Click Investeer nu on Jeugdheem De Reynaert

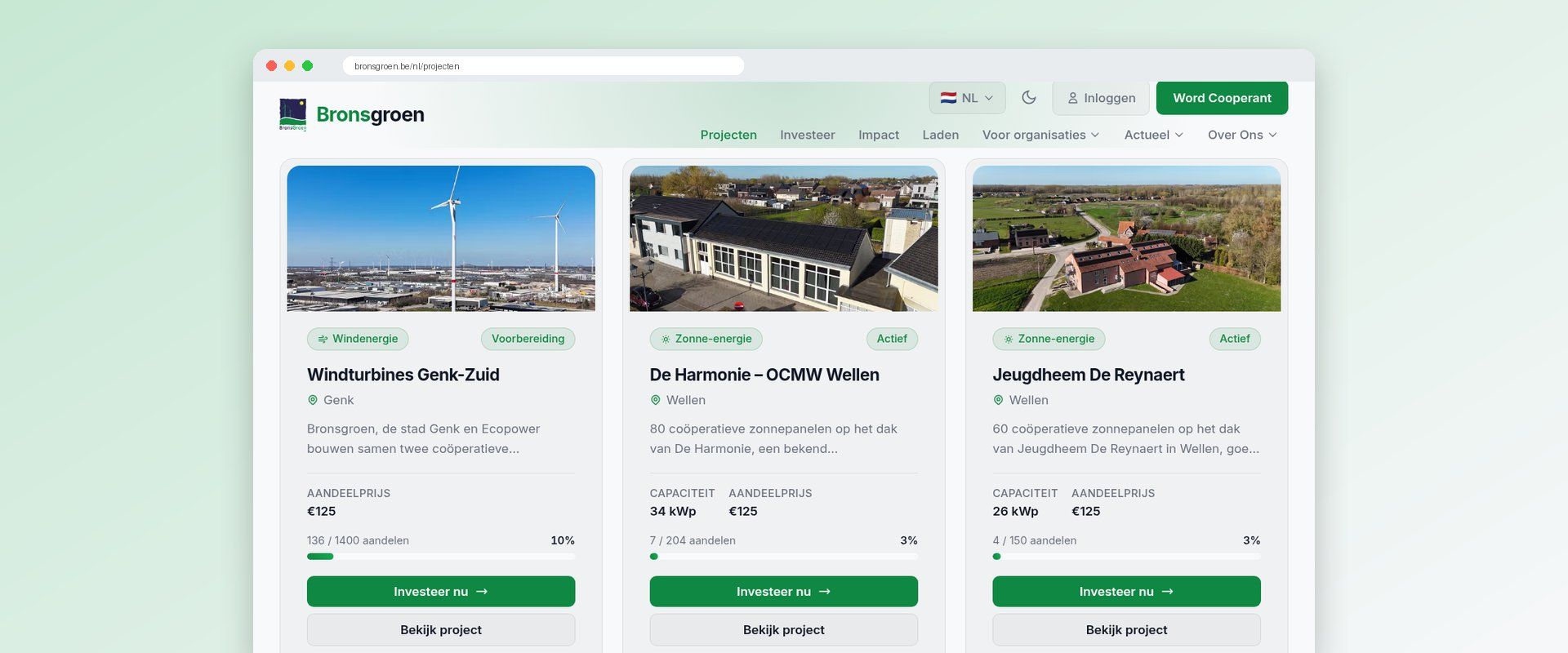coord(1126,592)
